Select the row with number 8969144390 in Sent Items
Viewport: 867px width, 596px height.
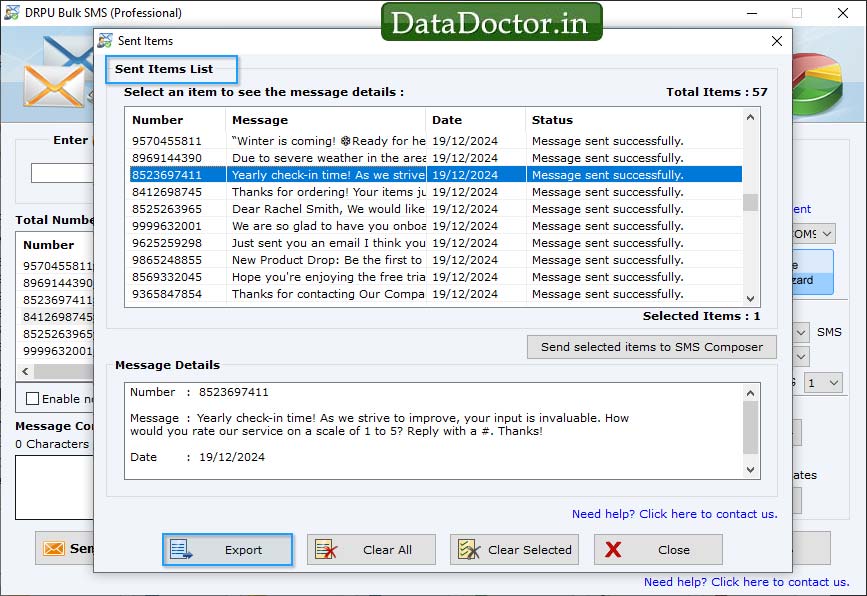point(436,158)
